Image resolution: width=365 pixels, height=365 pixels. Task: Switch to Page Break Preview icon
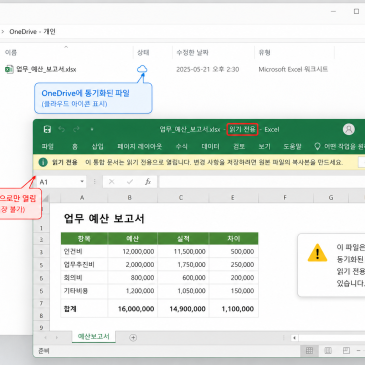(x=346, y=350)
